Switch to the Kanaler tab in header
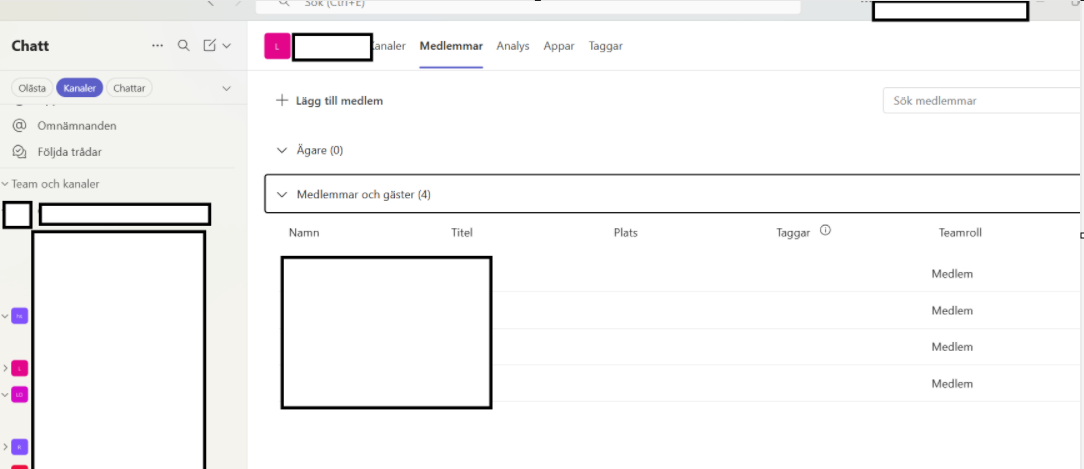 [389, 46]
